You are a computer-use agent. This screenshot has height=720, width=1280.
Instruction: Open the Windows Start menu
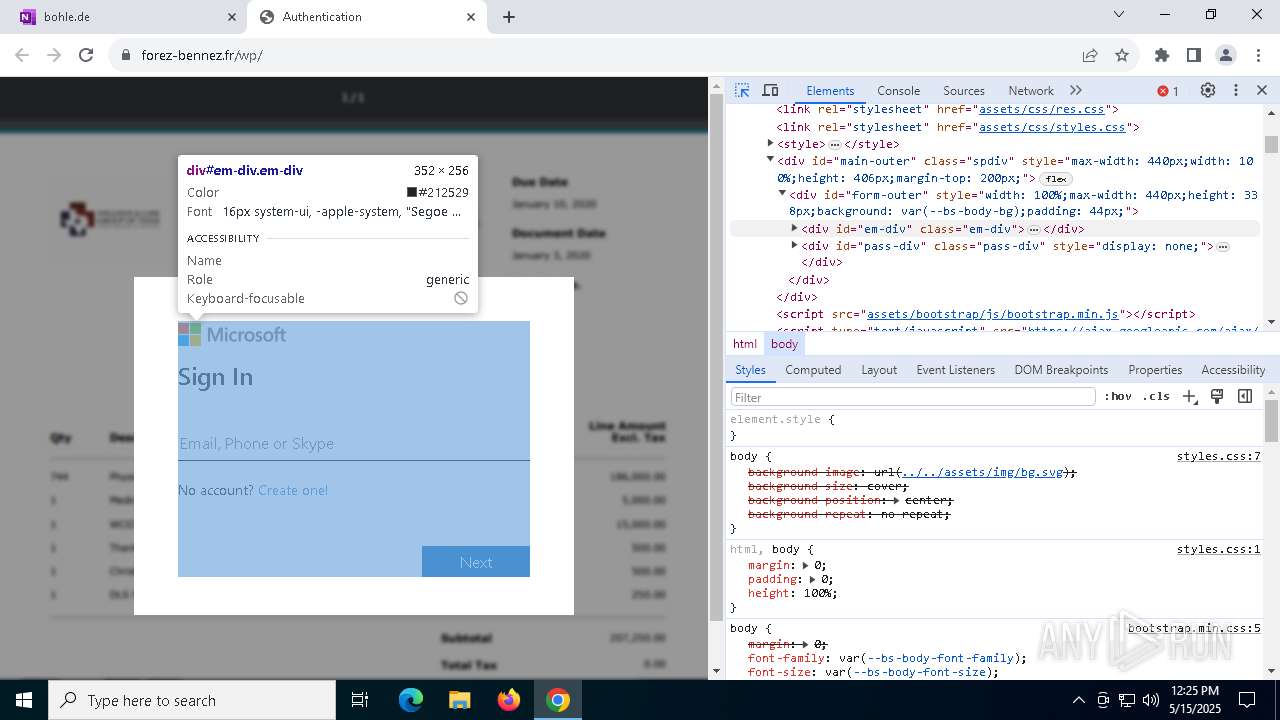pyautogui.click(x=24, y=700)
